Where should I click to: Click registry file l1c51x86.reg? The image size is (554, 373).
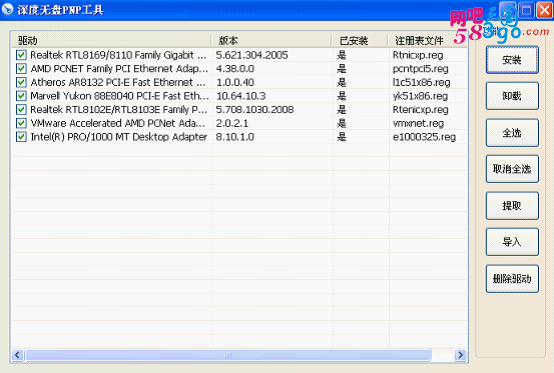pyautogui.click(x=422, y=82)
